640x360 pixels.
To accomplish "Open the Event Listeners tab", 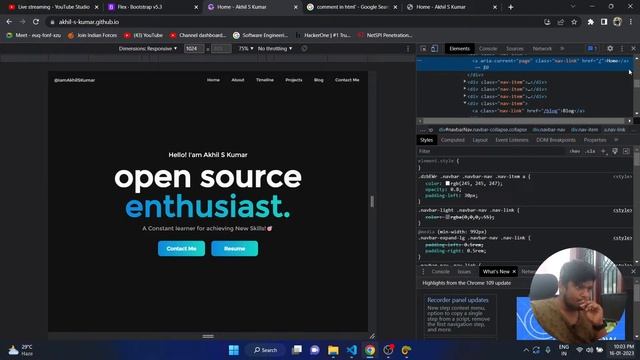I will (512, 140).
